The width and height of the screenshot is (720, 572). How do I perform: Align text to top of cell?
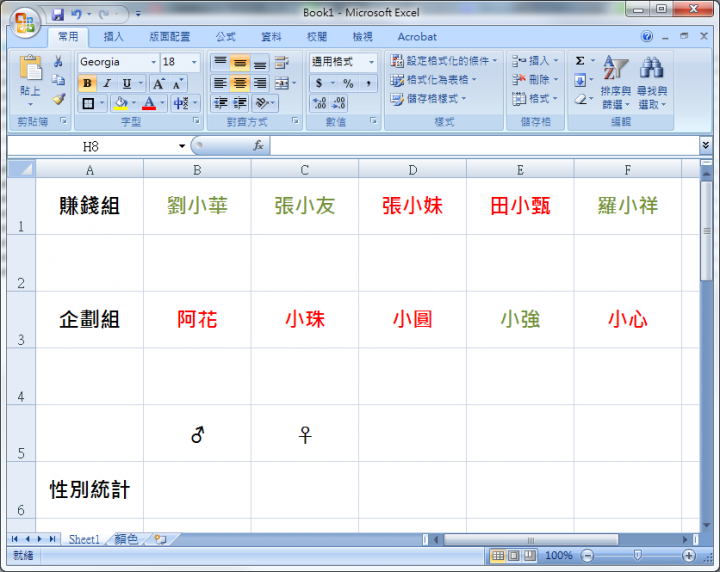[220, 62]
